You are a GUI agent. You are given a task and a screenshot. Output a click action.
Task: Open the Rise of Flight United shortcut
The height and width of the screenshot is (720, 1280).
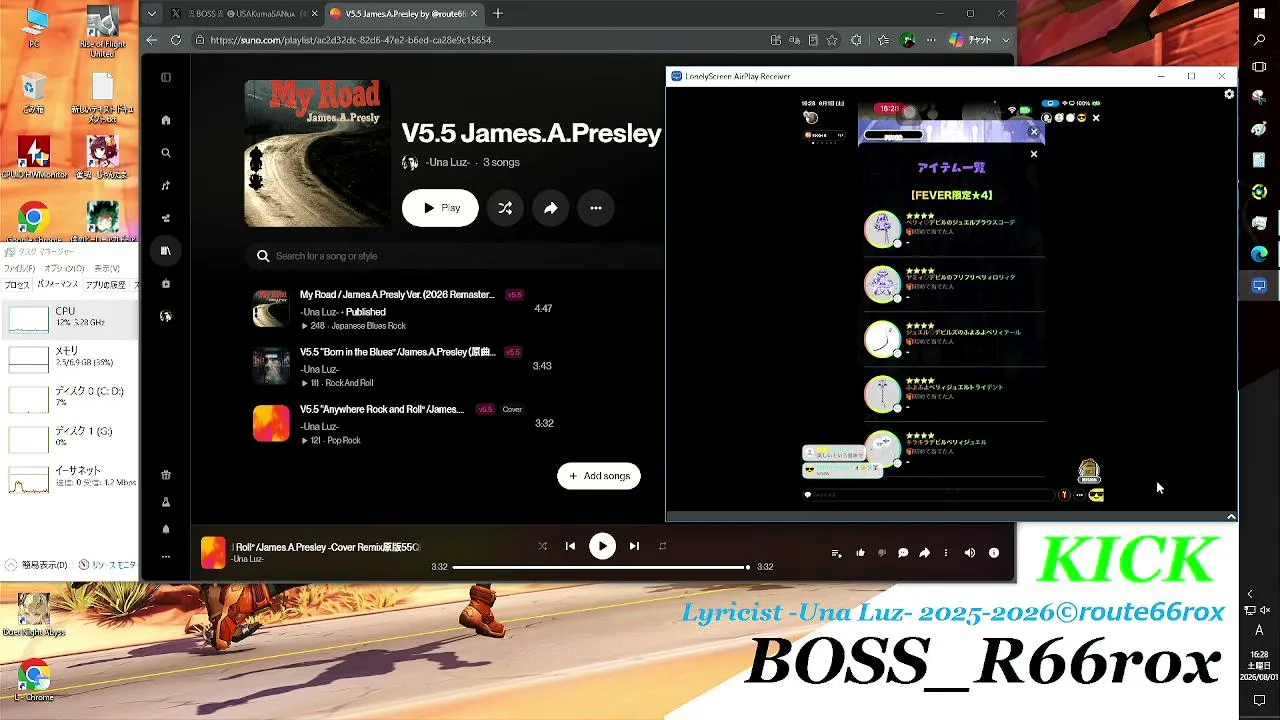click(x=103, y=32)
